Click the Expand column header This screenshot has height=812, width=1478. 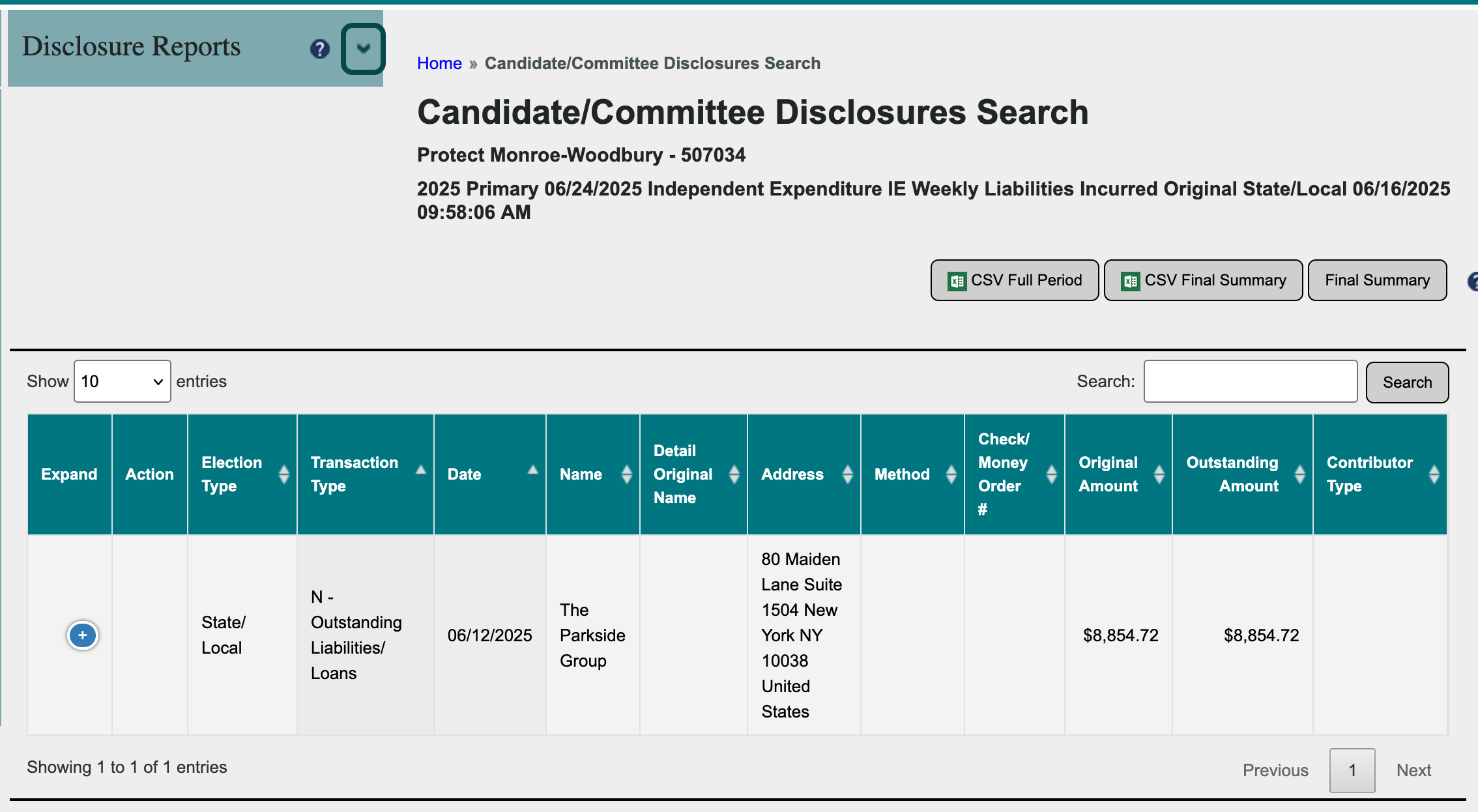[69, 474]
